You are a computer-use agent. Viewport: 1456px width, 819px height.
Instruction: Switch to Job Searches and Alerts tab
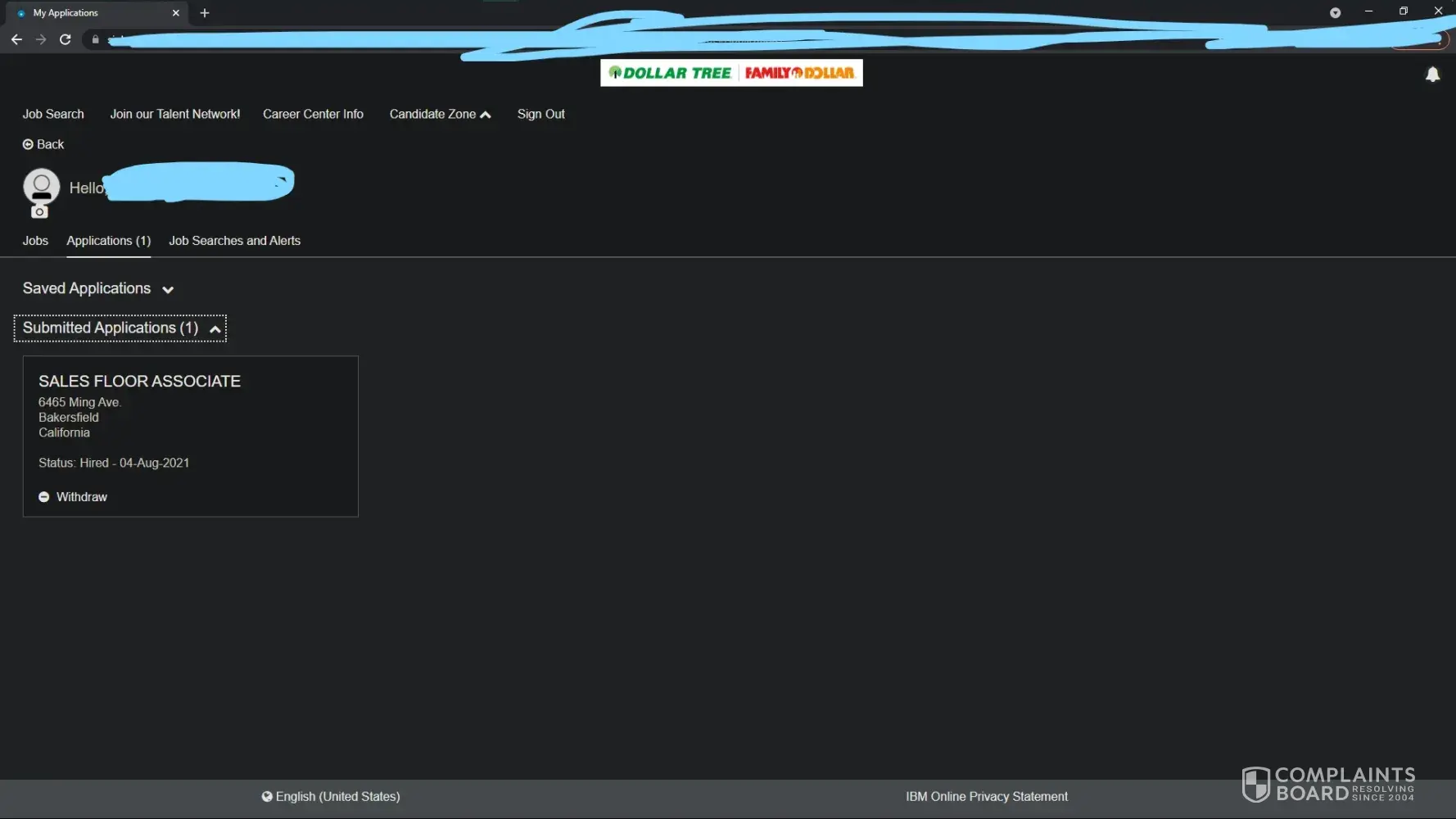[234, 241]
